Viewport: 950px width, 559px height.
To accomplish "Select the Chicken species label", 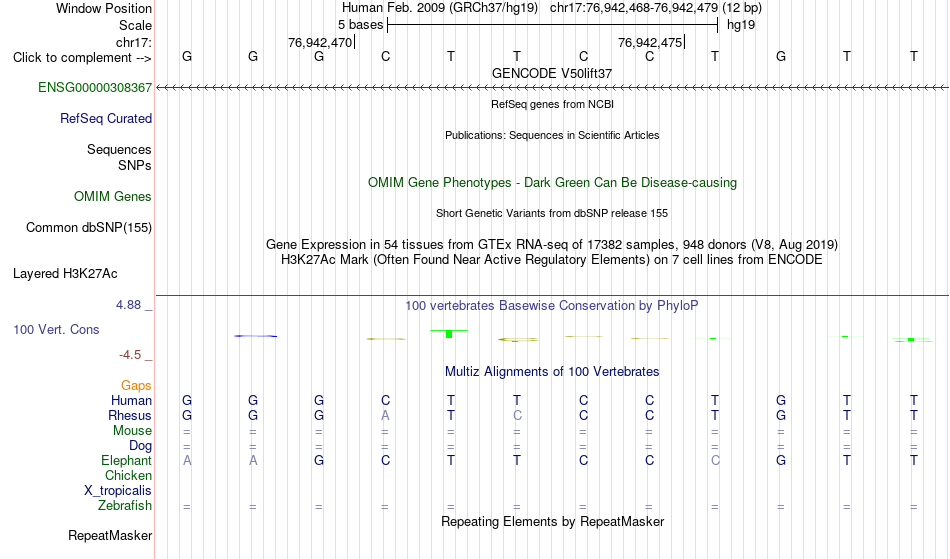I will [128, 475].
